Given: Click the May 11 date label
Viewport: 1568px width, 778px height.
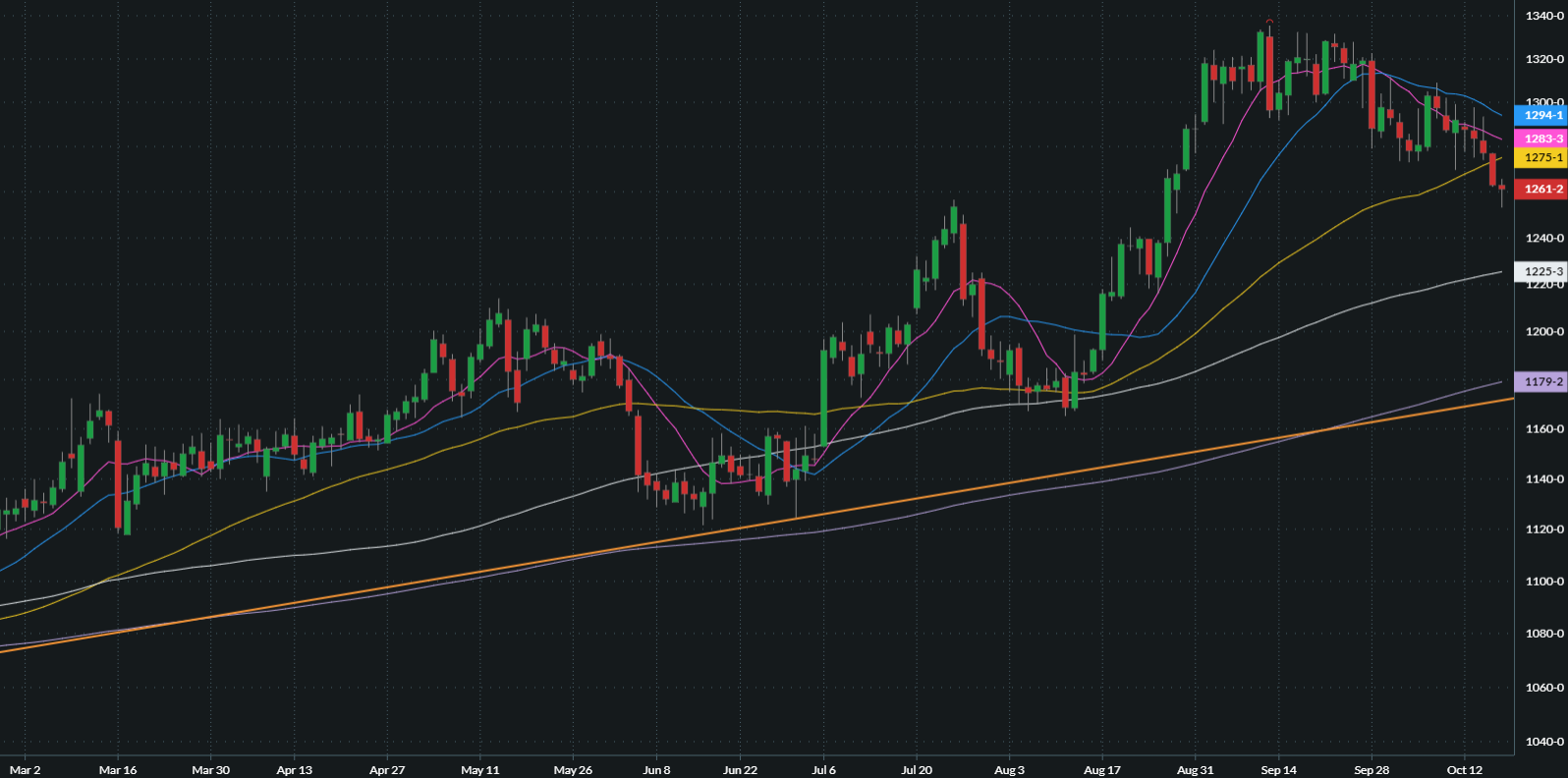Looking at the screenshot, I should tap(480, 770).
